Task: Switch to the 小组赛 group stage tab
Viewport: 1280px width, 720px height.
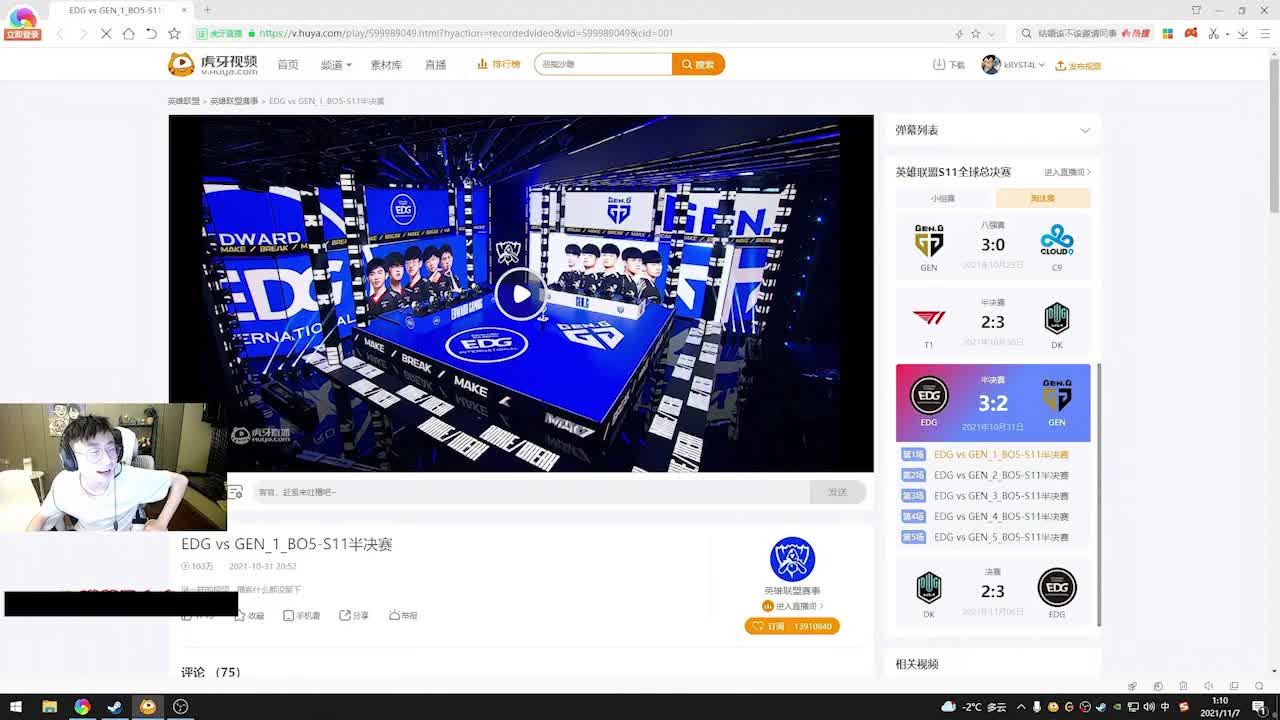Action: (943, 198)
